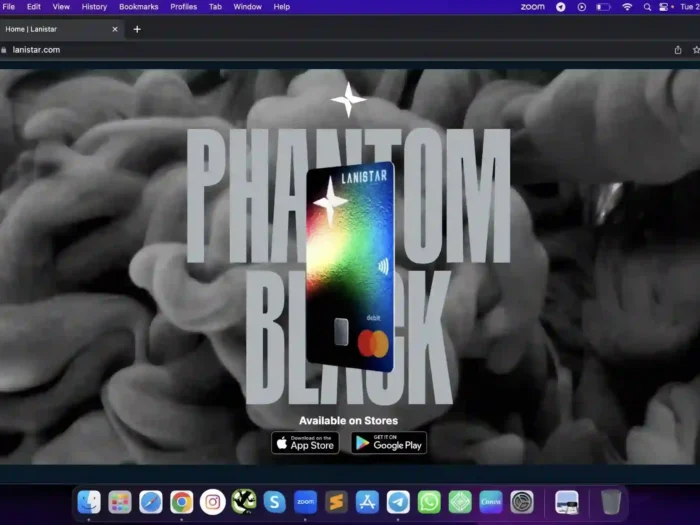Click Download on the App Store button
This screenshot has width=700, height=525.
[x=305, y=443]
